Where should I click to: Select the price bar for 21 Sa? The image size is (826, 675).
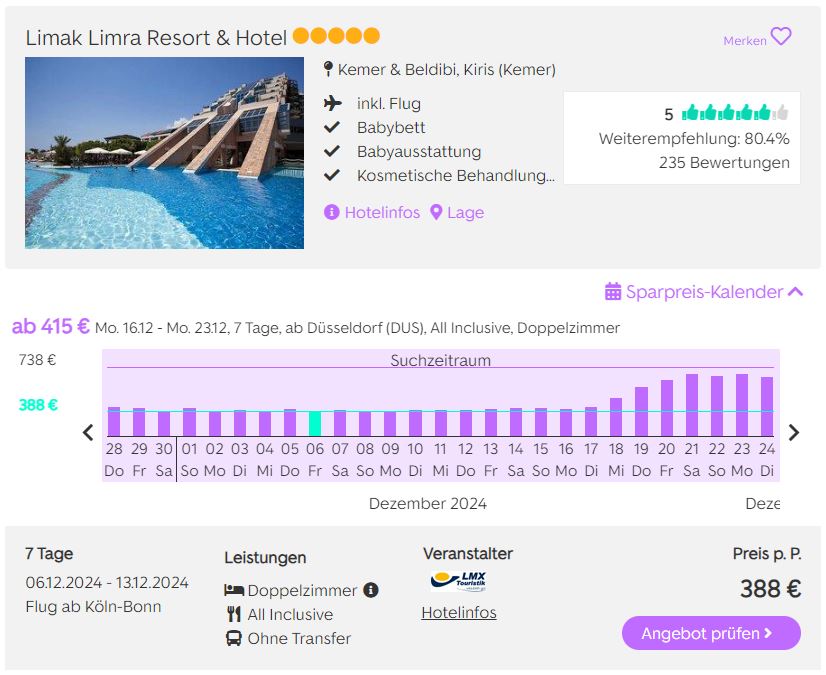692,405
